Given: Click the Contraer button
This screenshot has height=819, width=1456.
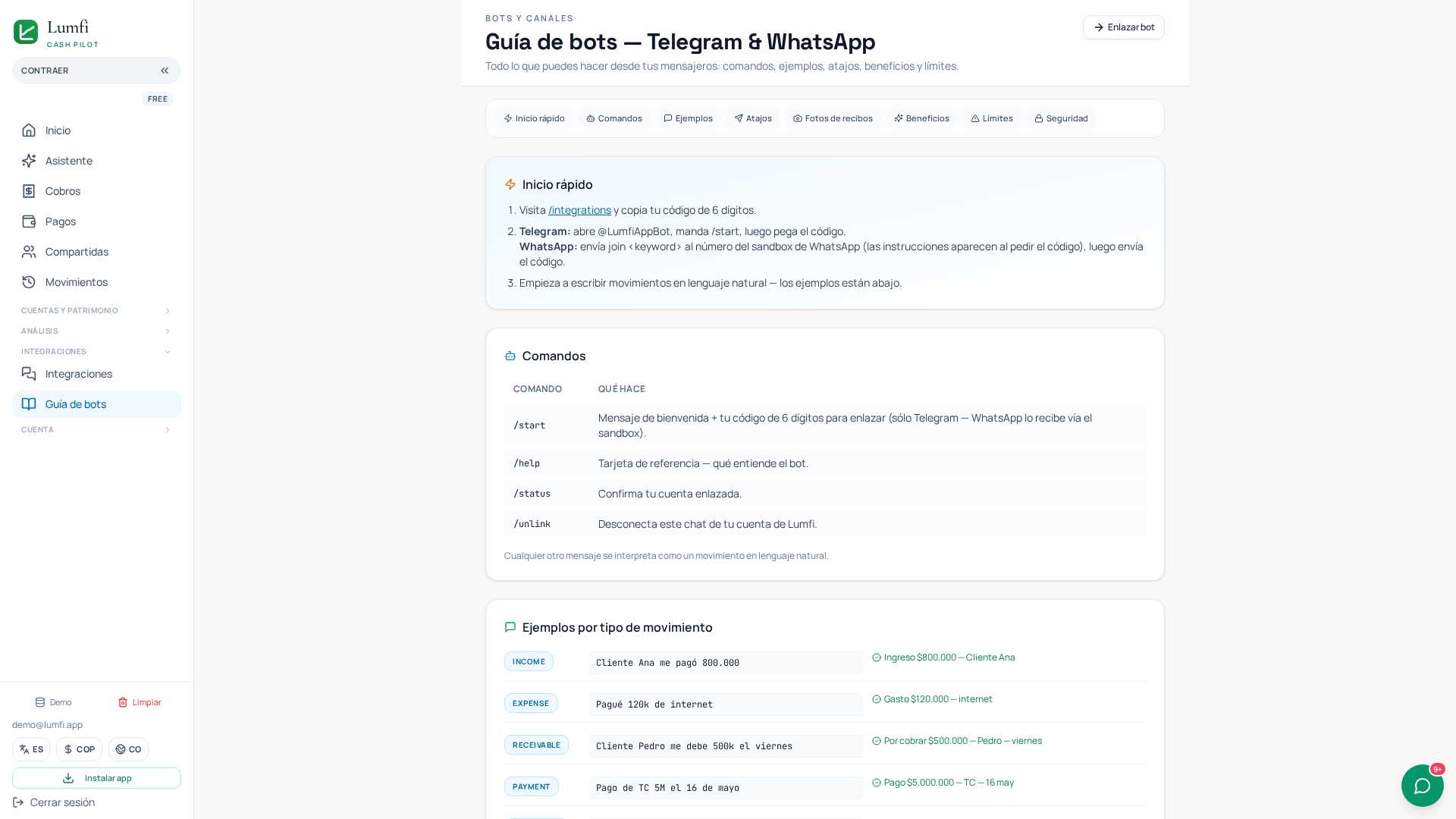Looking at the screenshot, I should coord(96,71).
